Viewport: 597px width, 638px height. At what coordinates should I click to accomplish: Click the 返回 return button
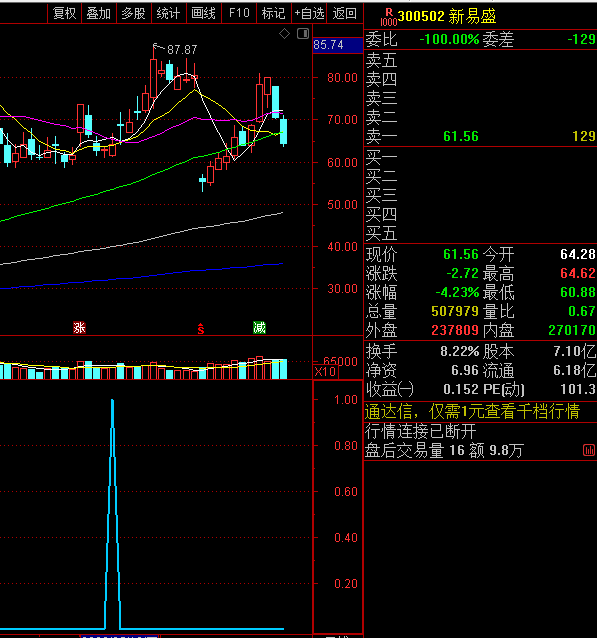344,13
